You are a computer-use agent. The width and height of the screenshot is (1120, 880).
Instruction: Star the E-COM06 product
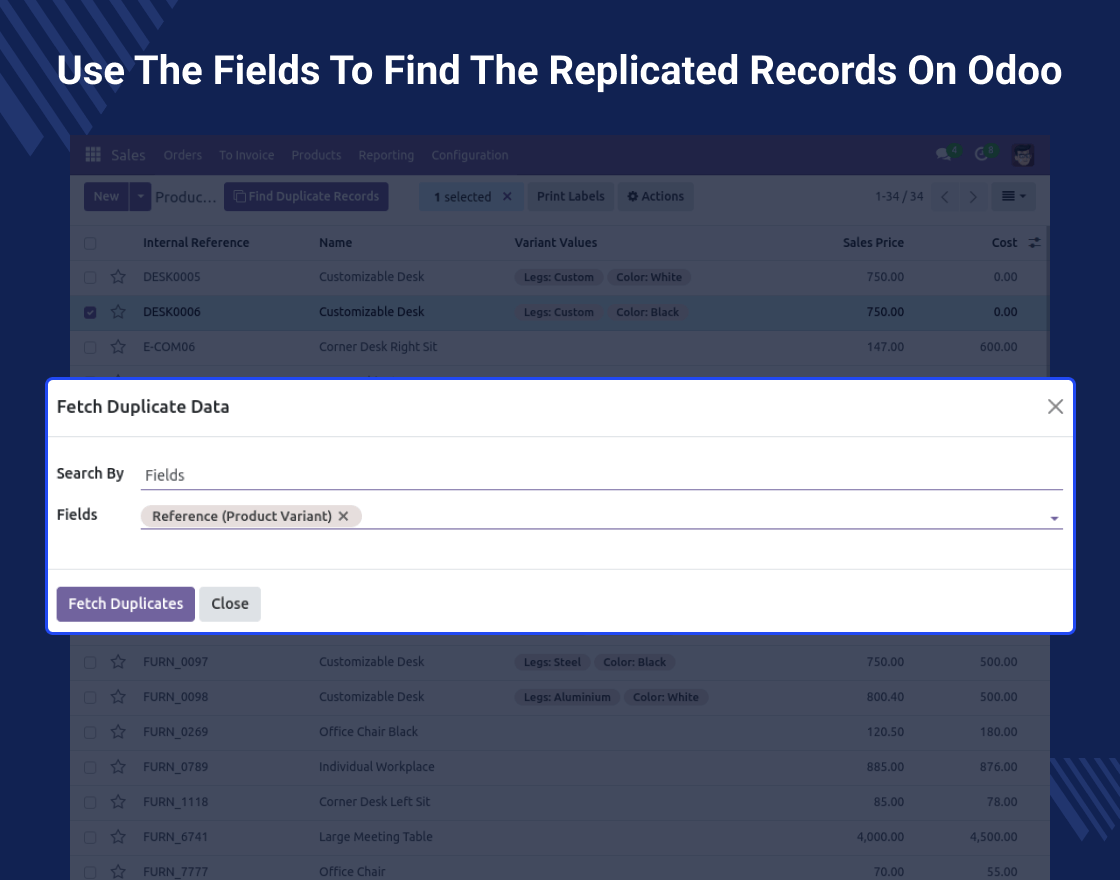(118, 347)
